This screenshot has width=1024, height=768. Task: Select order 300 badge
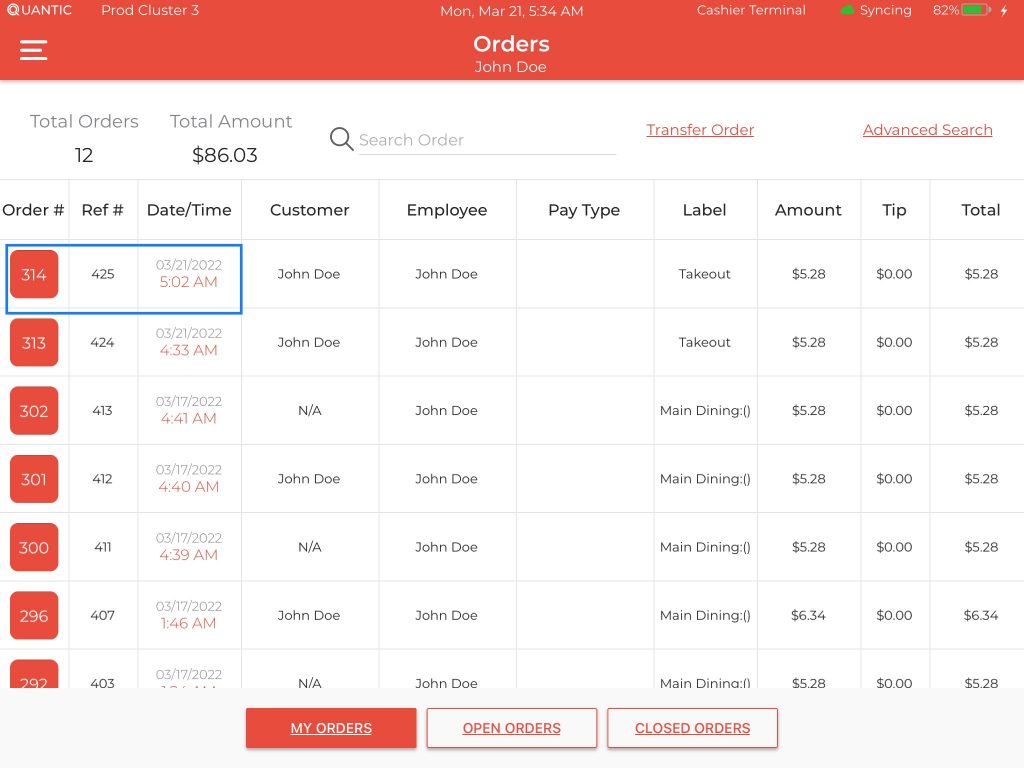pyautogui.click(x=34, y=547)
